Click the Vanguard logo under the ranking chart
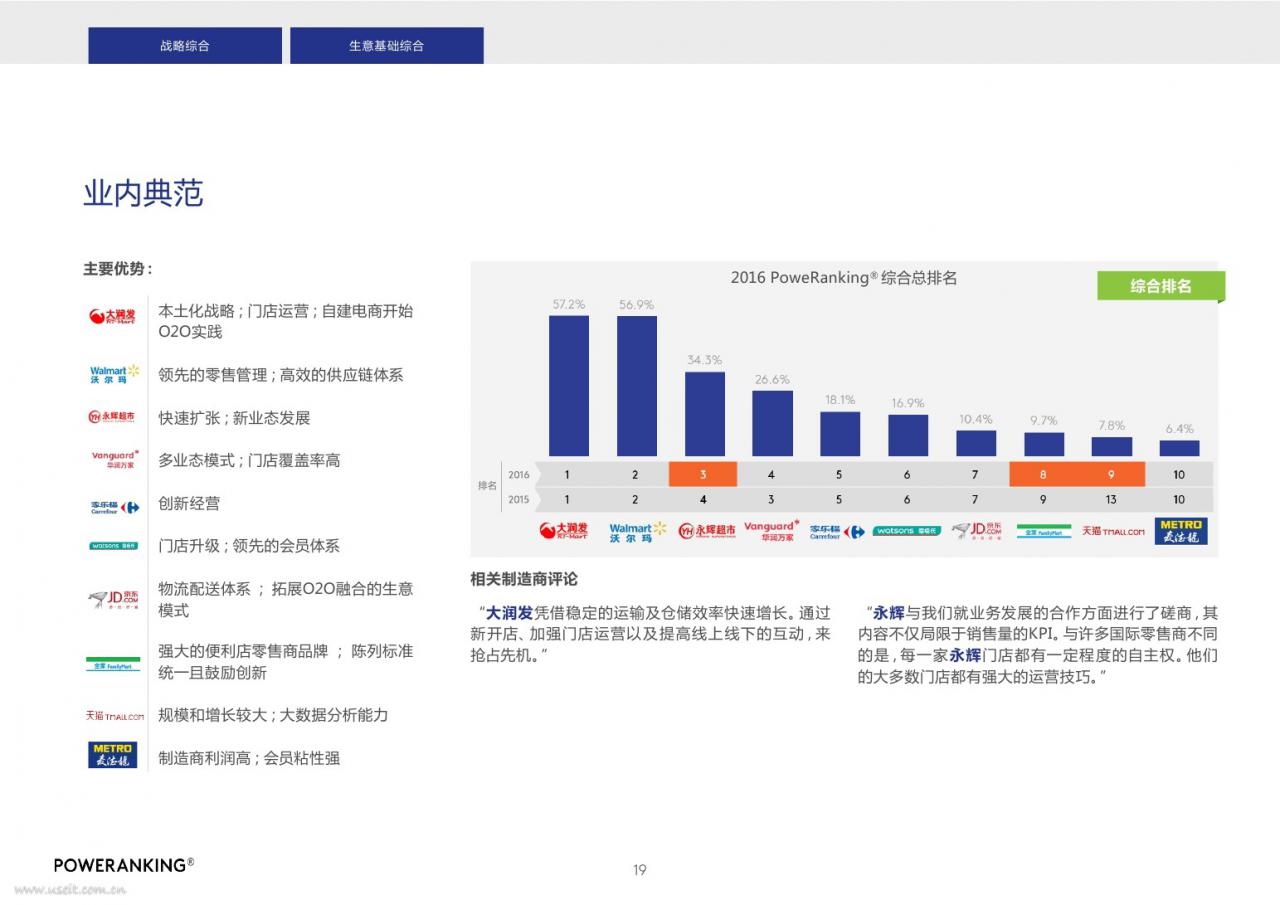 771,530
